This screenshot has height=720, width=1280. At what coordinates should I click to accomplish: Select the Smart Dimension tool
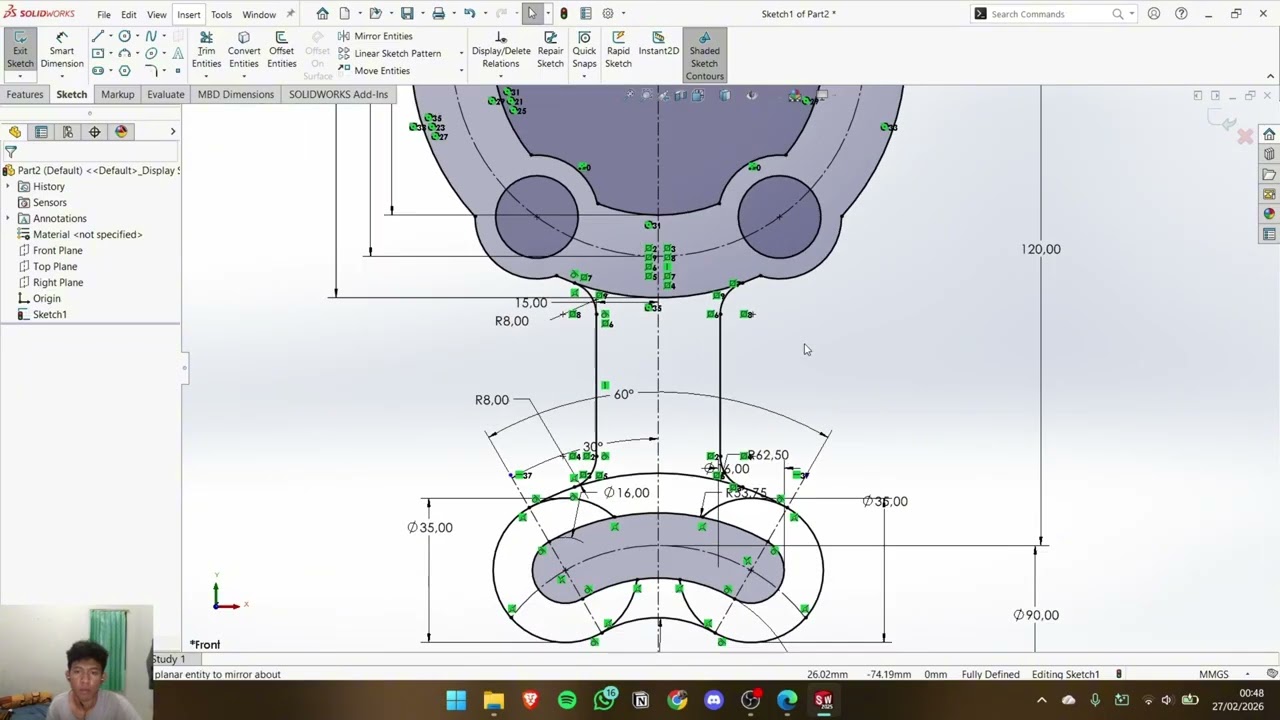tap(62, 50)
